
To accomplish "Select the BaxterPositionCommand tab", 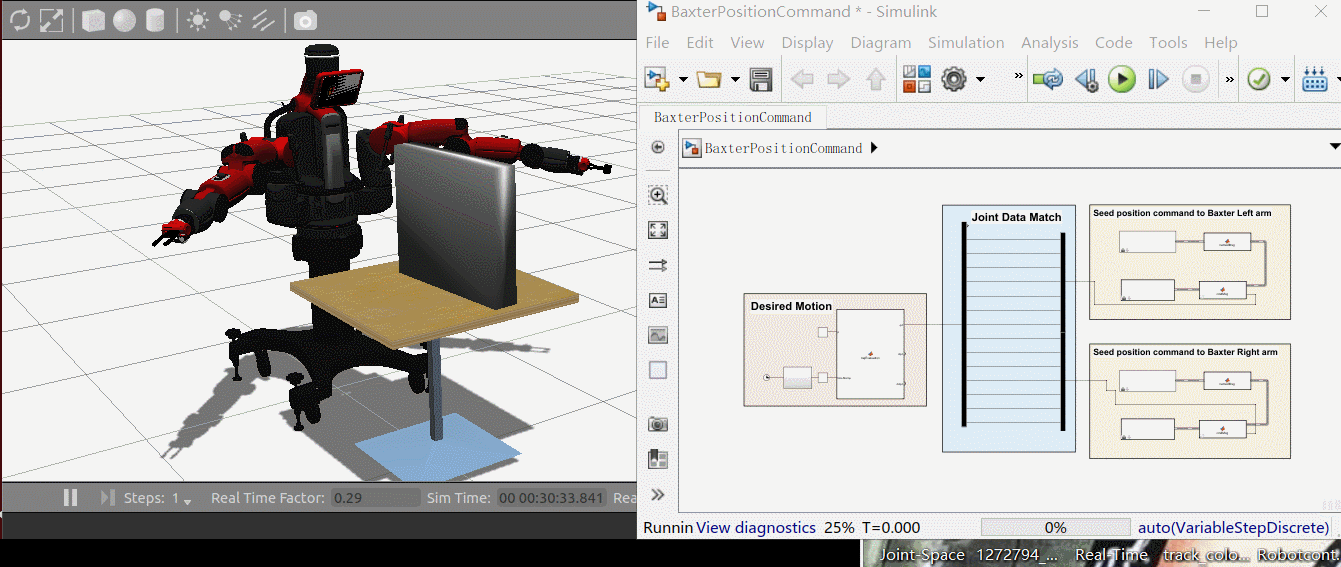I will pyautogui.click(x=732, y=117).
